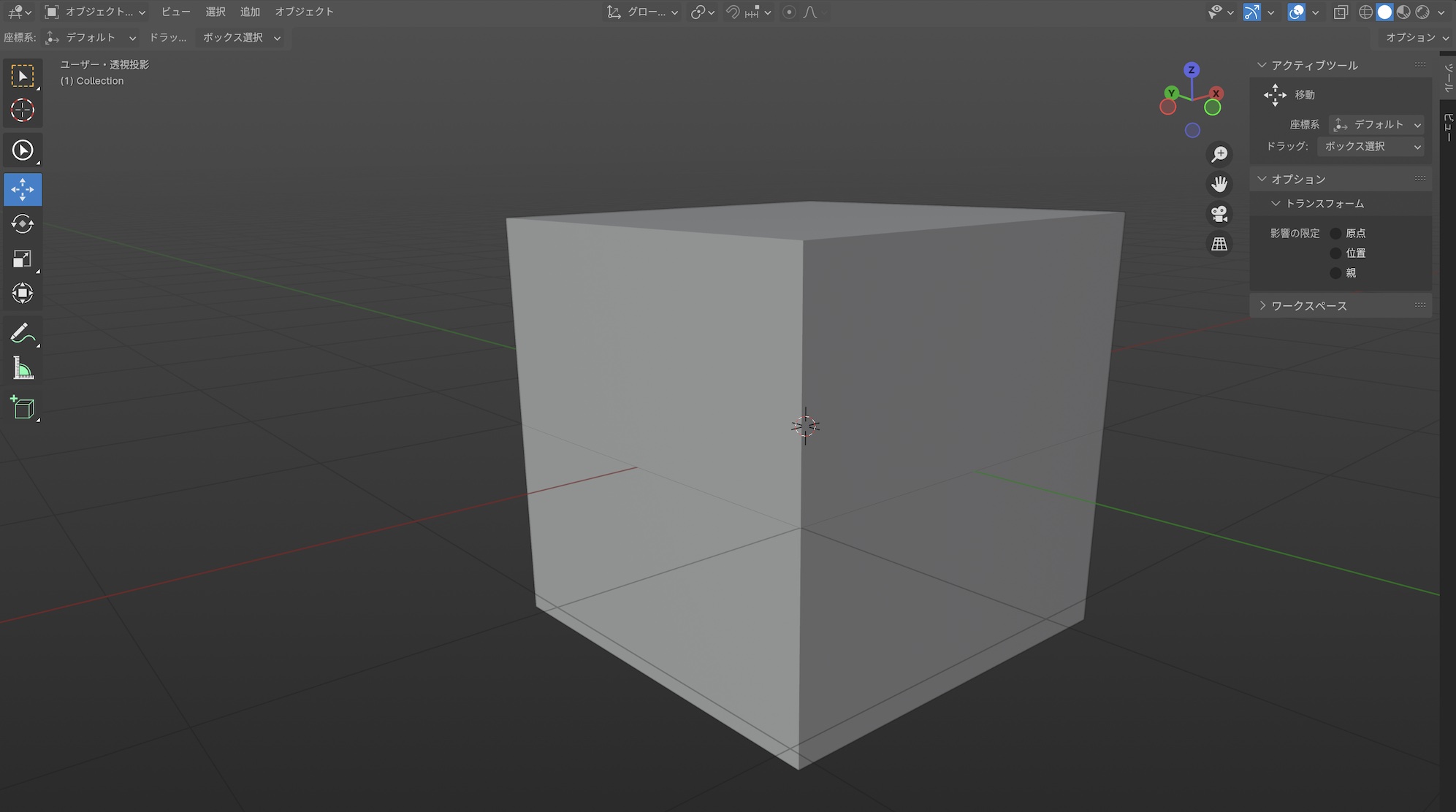Toggle X-ray display in header
This screenshot has width=1456, height=812.
pos(1341,12)
